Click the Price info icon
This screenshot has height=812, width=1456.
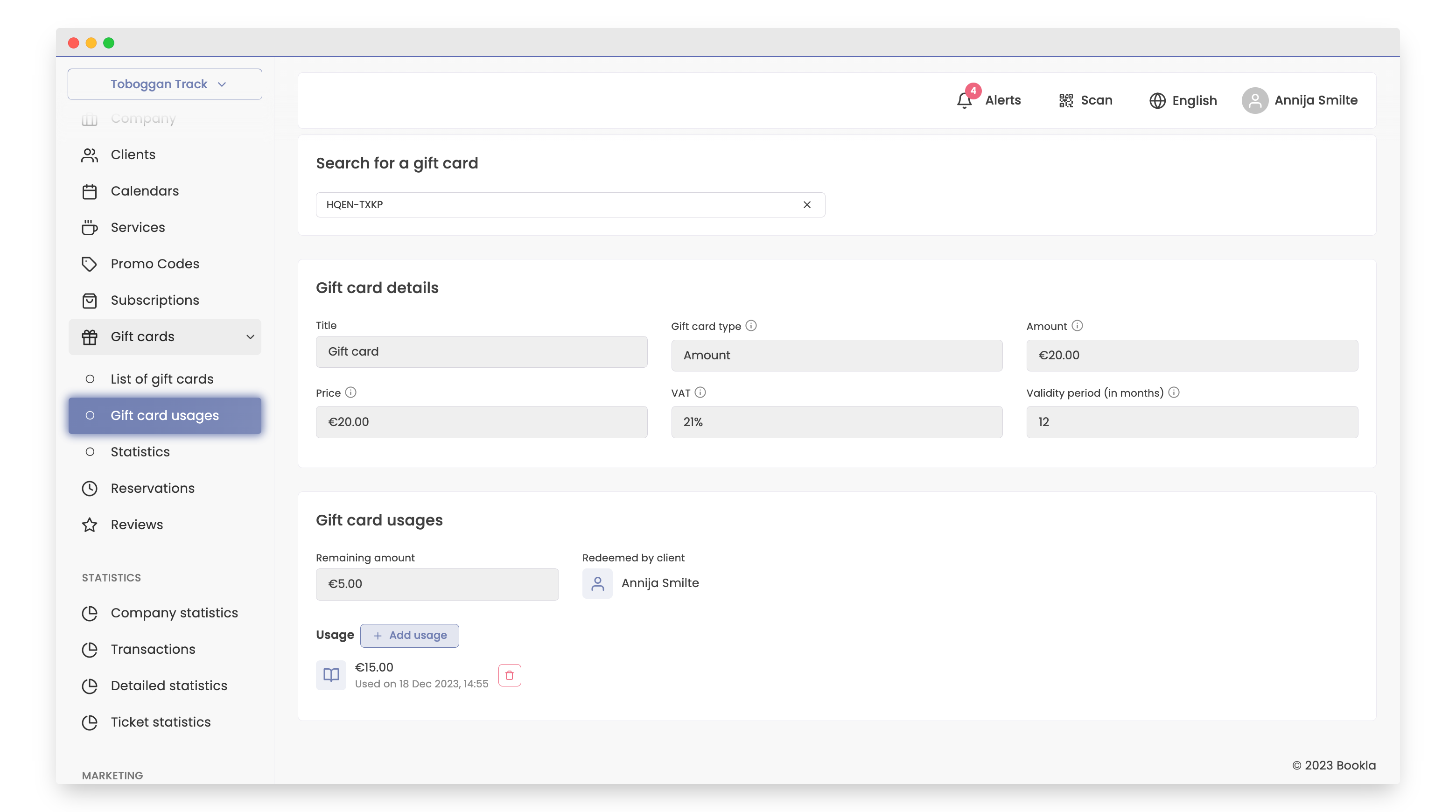click(350, 392)
